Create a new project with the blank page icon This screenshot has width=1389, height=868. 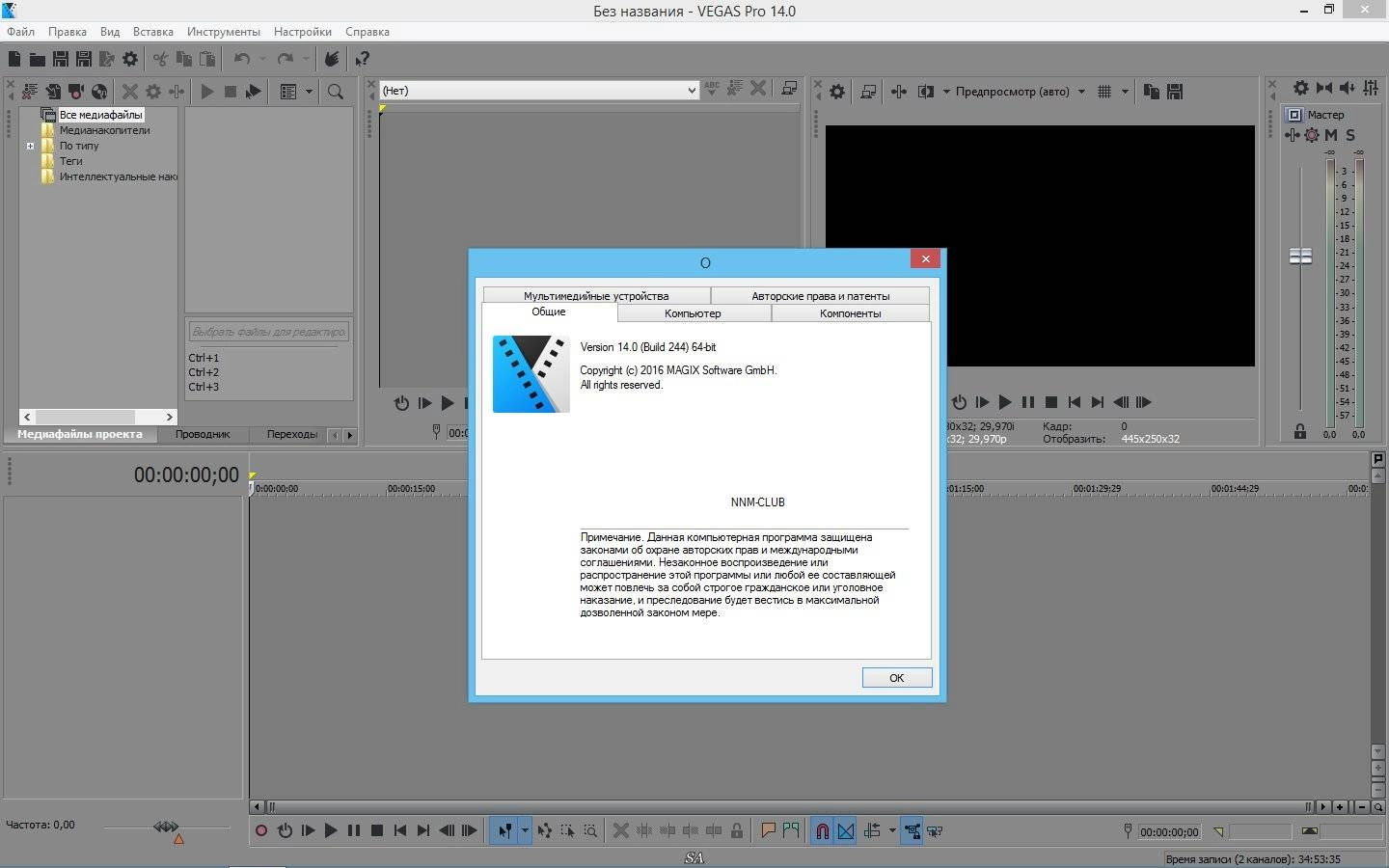14,59
